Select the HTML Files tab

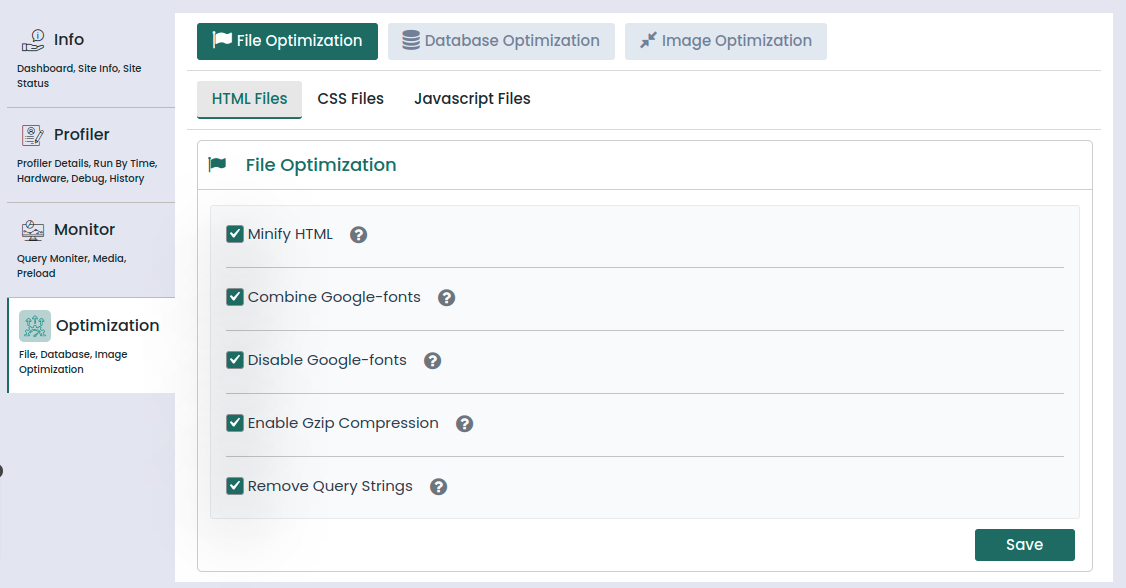click(x=250, y=99)
